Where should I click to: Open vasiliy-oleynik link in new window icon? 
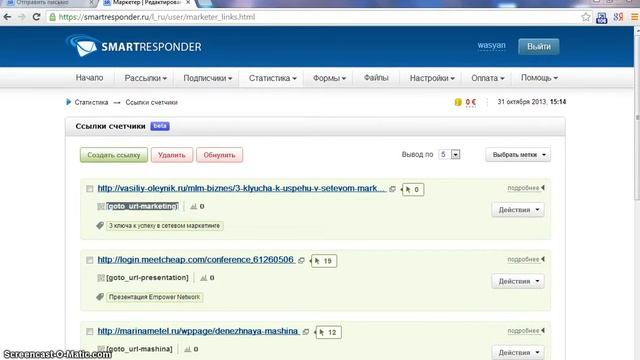point(393,189)
